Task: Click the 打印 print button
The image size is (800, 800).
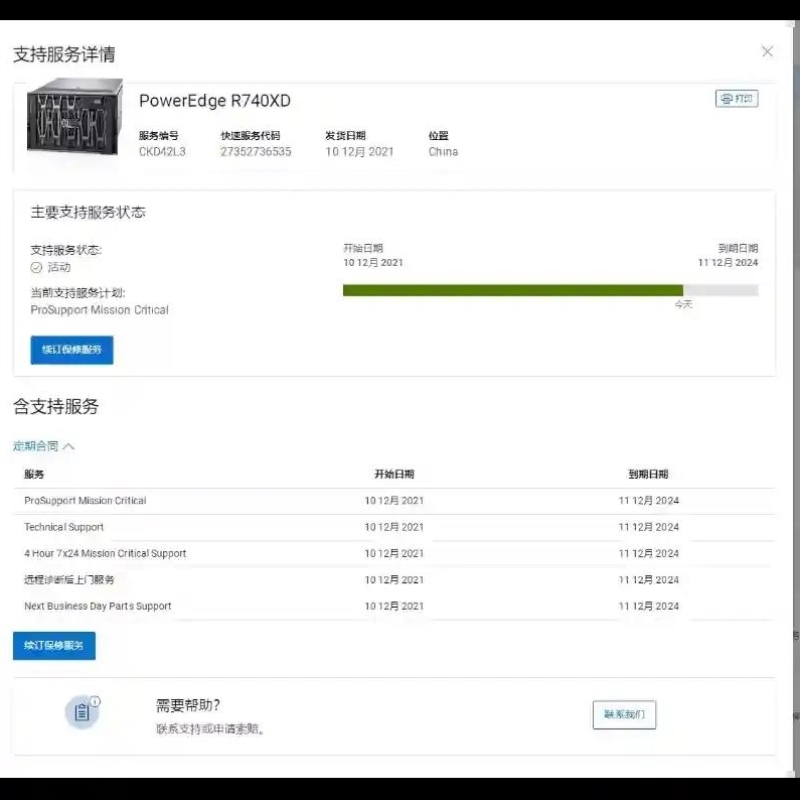Action: pos(737,98)
